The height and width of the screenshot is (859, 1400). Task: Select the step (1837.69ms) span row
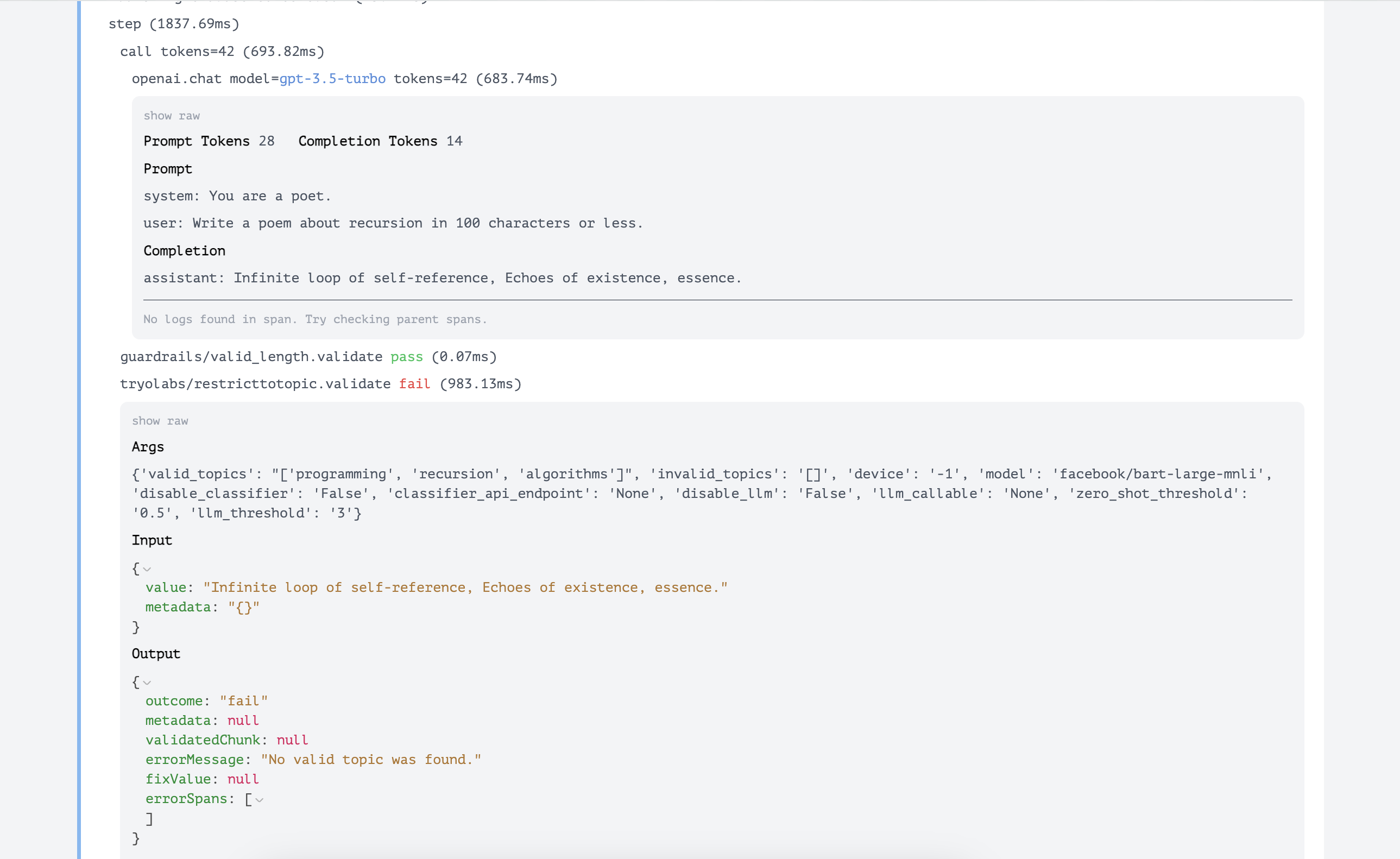[174, 24]
